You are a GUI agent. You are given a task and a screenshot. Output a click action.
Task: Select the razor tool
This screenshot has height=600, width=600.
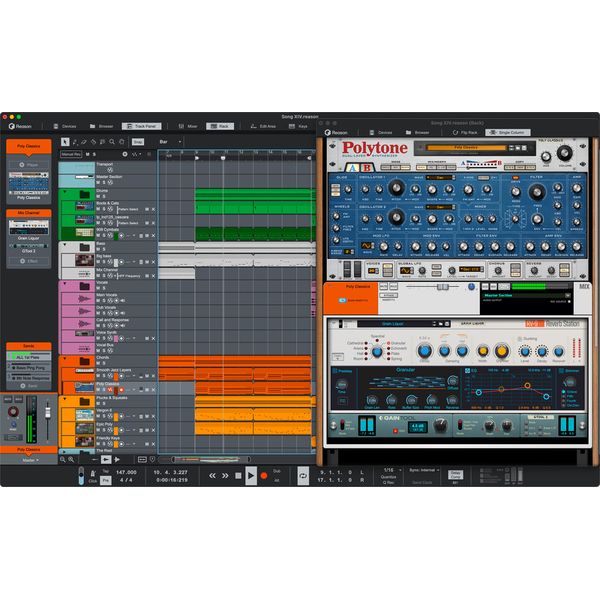(x=93, y=142)
